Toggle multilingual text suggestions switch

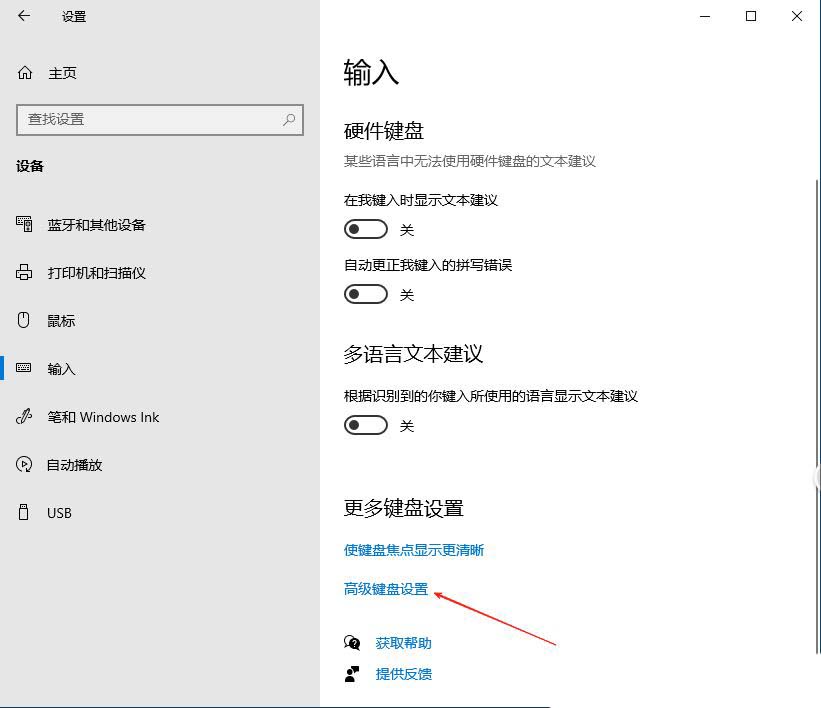pos(366,425)
